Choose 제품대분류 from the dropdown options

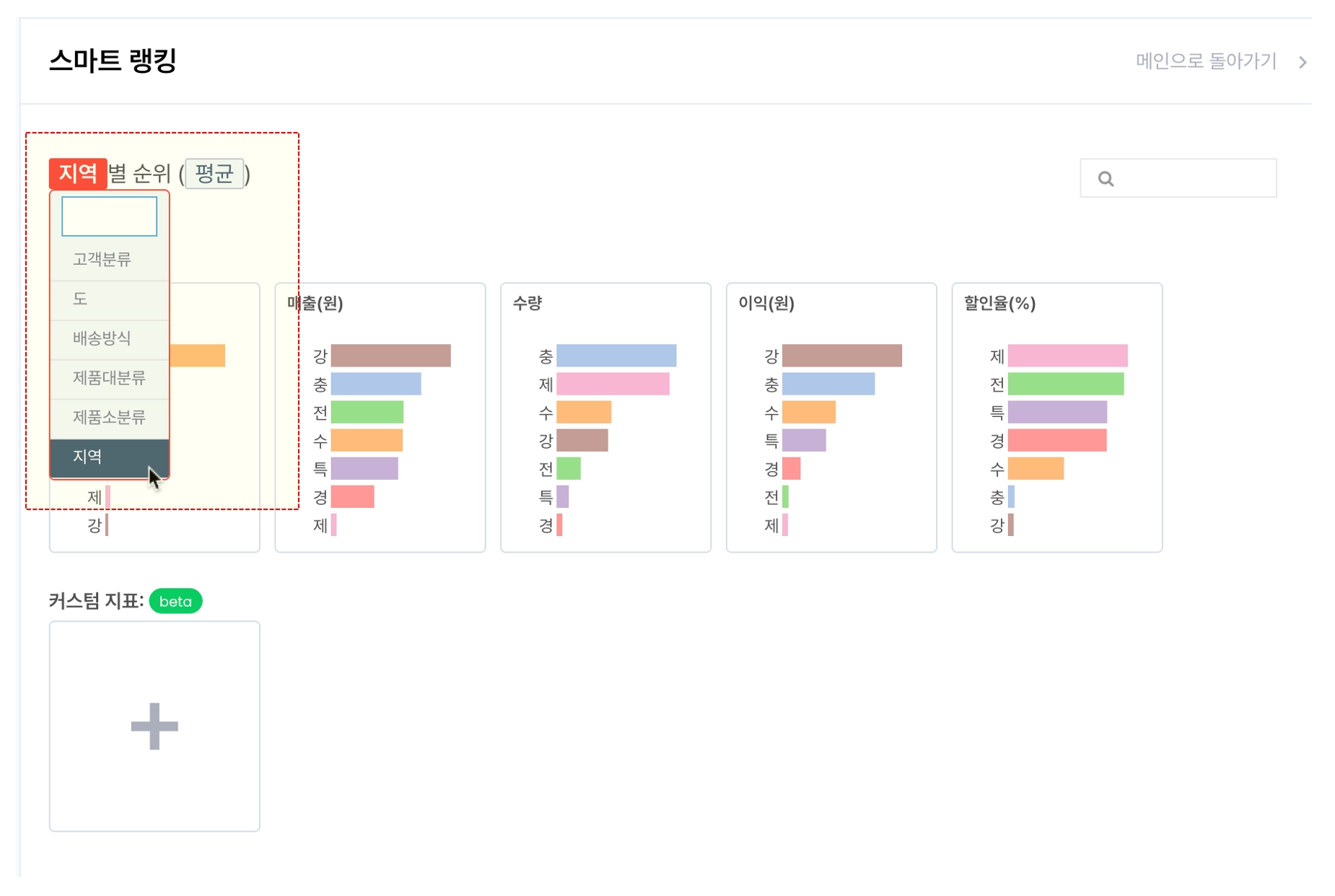[x=109, y=378]
